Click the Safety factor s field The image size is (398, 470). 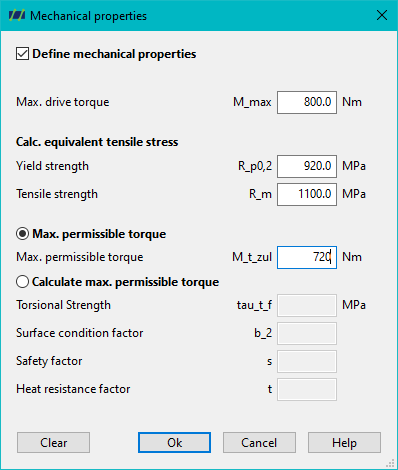coord(307,361)
